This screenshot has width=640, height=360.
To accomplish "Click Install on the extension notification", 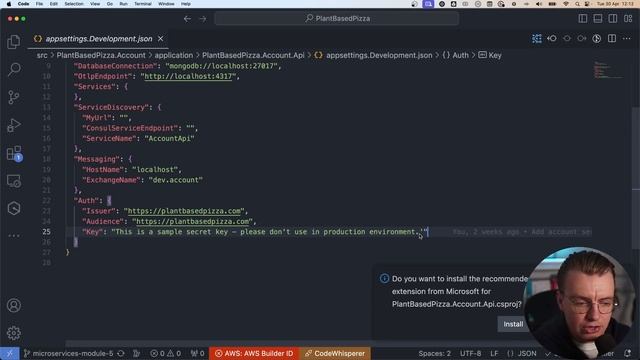I will [513, 324].
